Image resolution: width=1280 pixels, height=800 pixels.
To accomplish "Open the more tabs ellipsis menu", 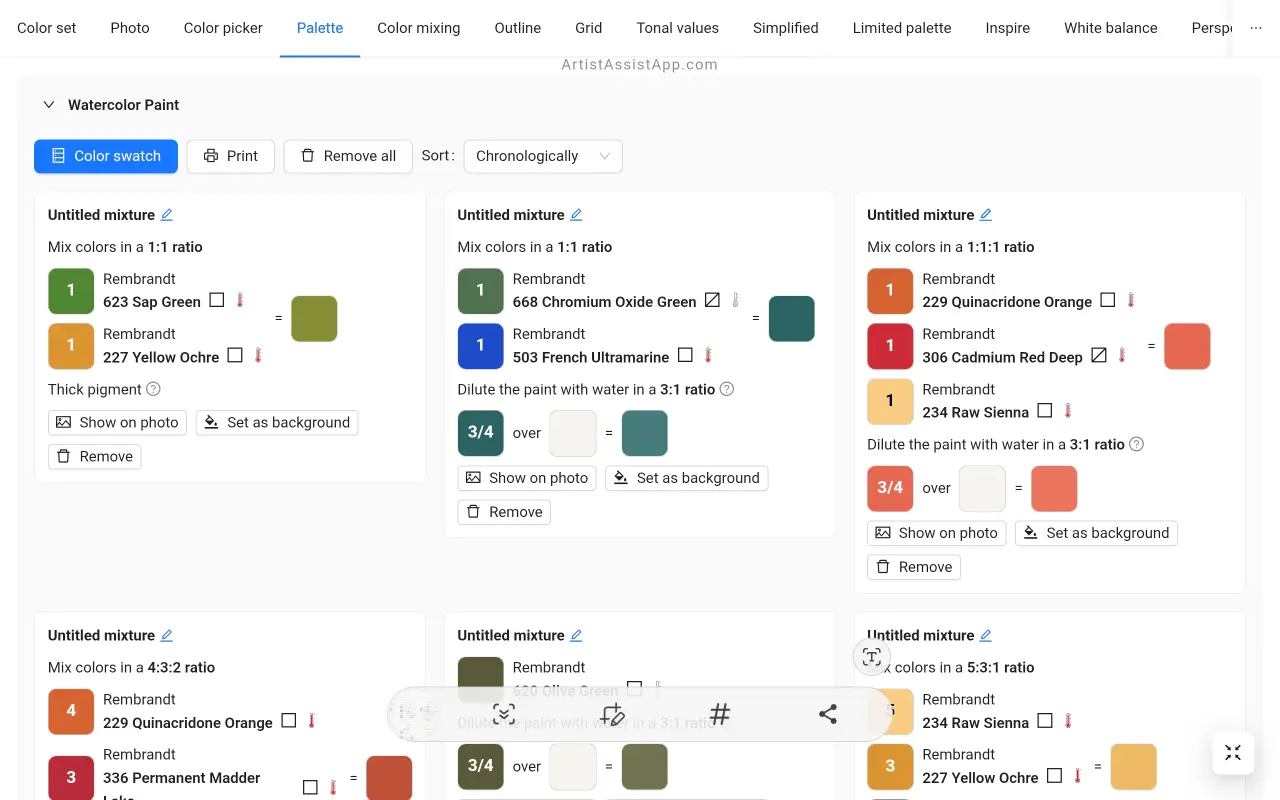I will pos(1256,28).
